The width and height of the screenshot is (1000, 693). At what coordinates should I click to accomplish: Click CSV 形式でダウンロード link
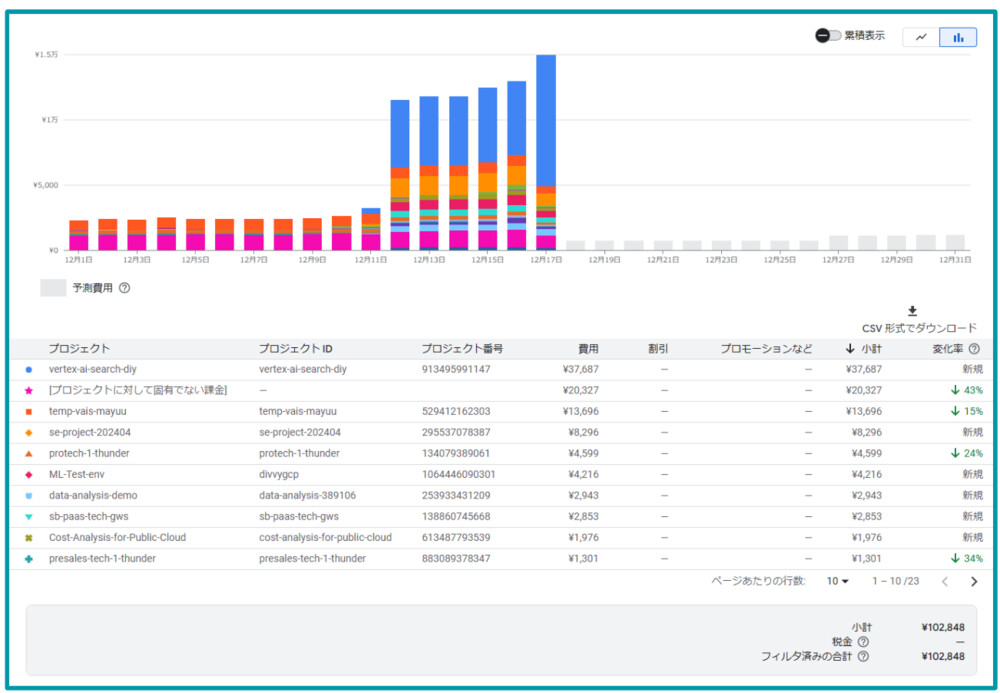(919, 328)
